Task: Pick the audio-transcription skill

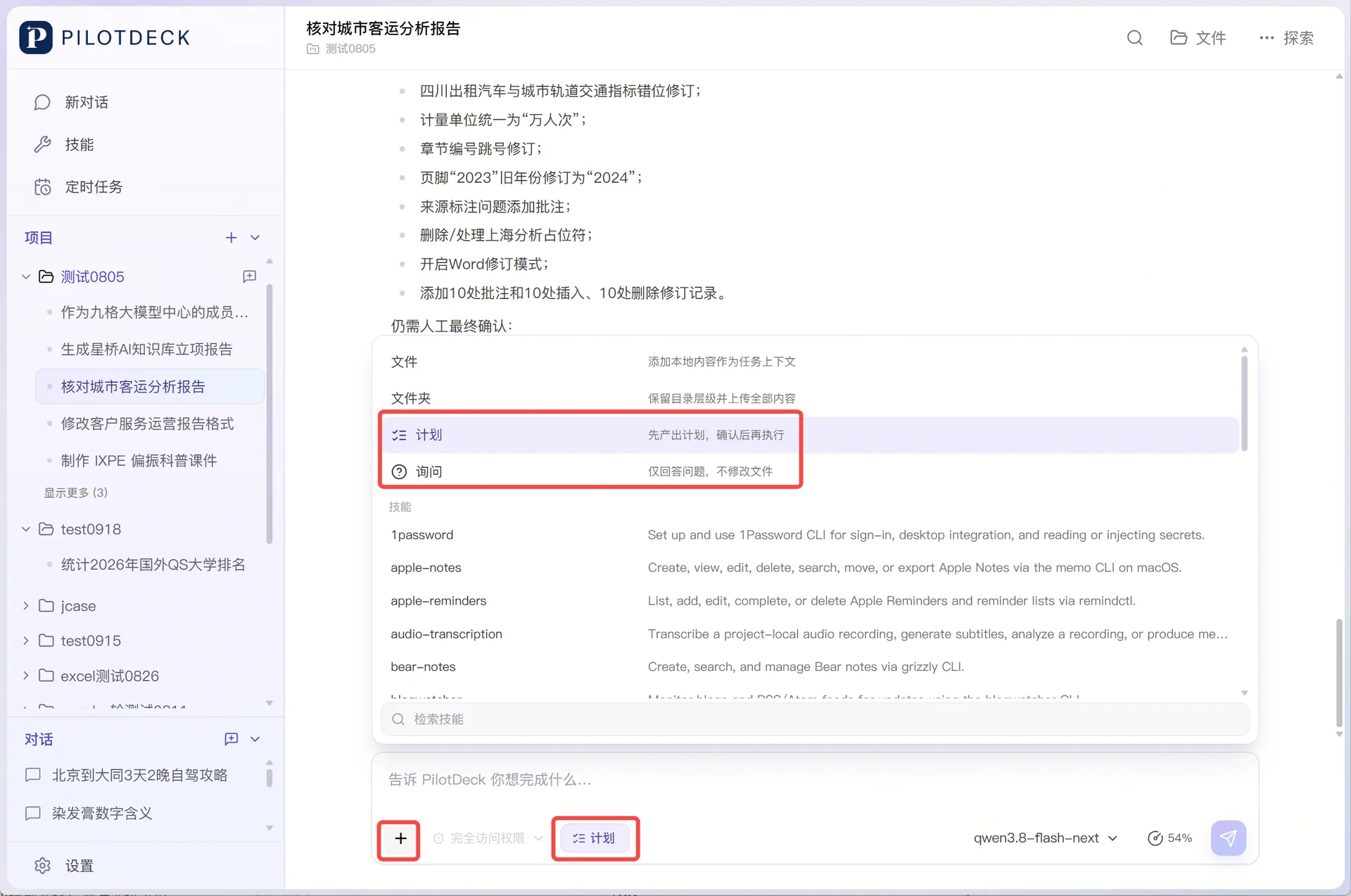Action: click(x=809, y=634)
